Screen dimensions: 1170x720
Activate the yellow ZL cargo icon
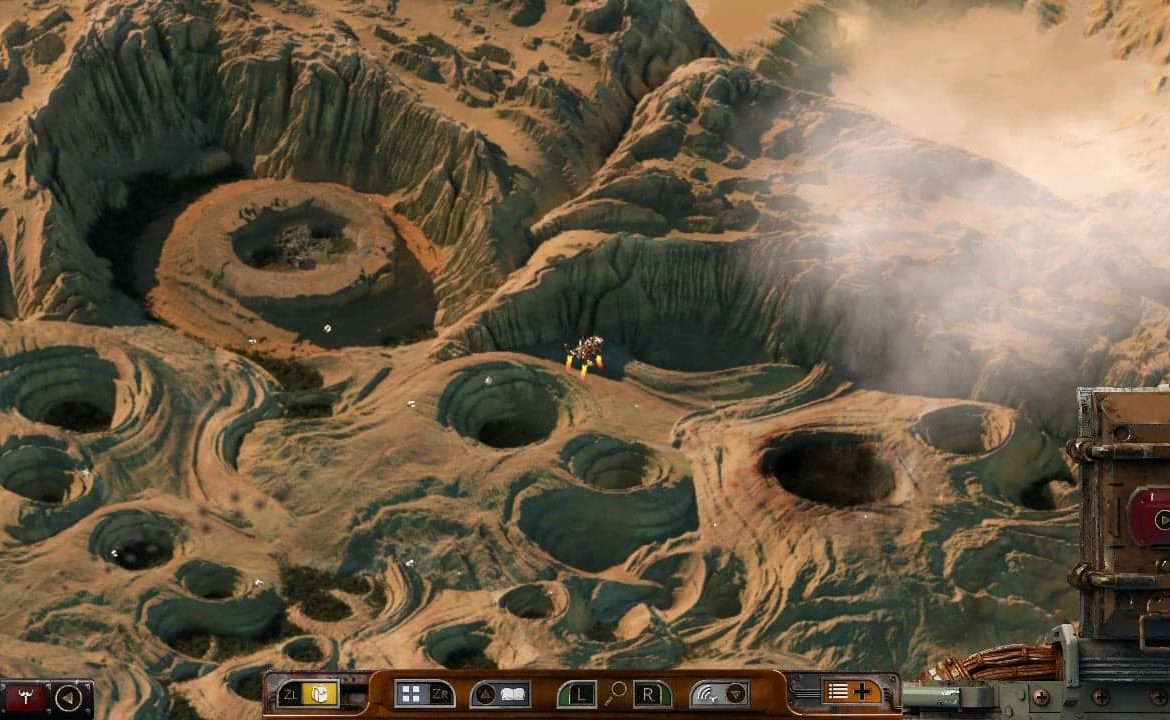coord(308,694)
